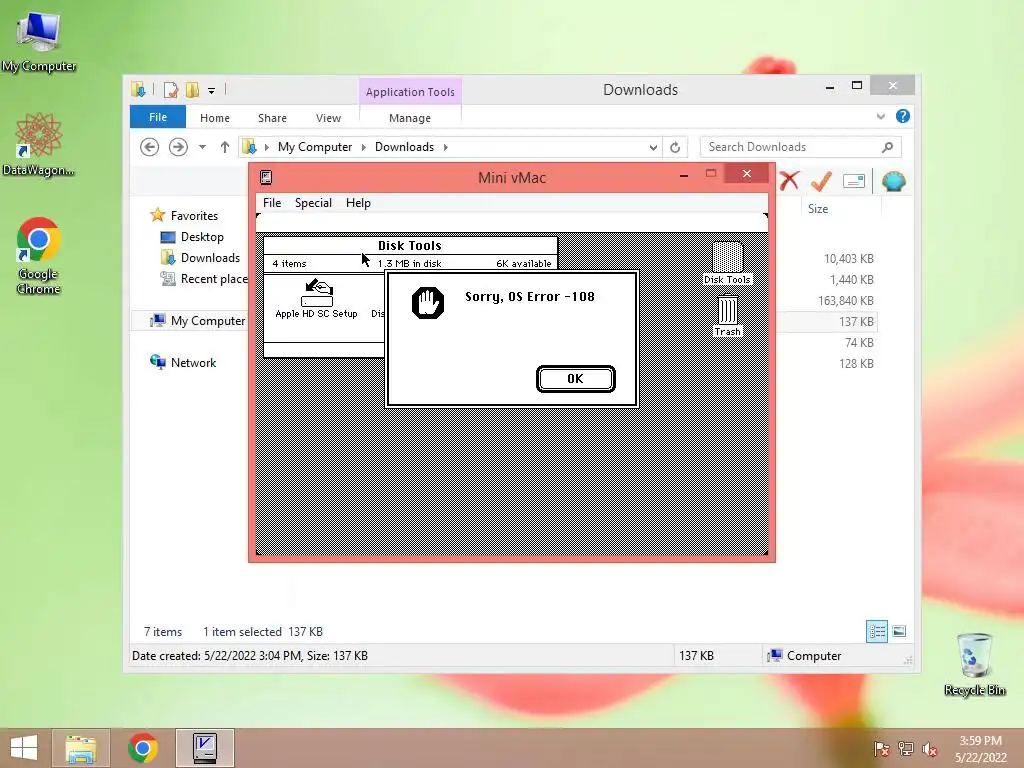Open Downloads in the navigation pane
Screen dimensions: 1024x768
point(210,257)
